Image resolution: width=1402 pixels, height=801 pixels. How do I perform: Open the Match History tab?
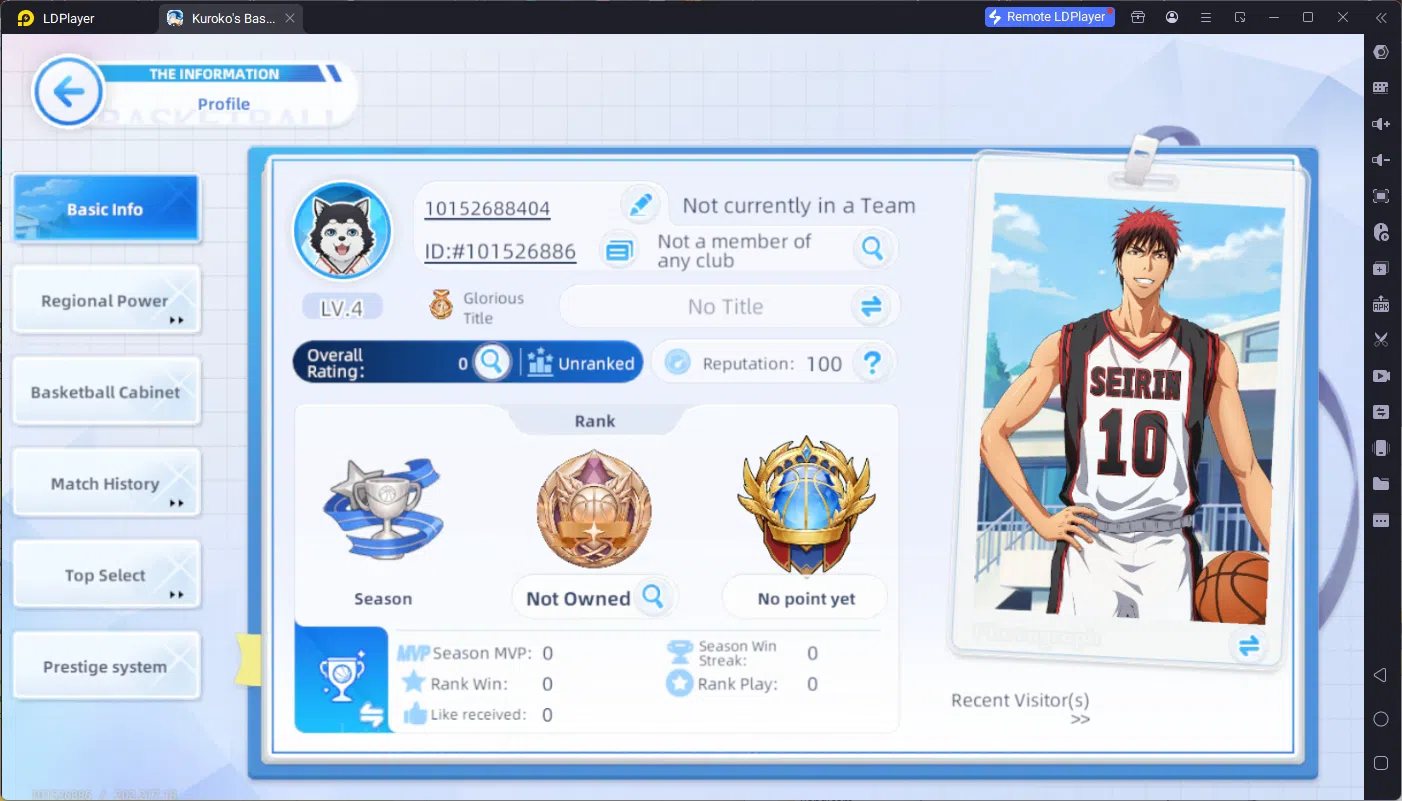tap(106, 483)
